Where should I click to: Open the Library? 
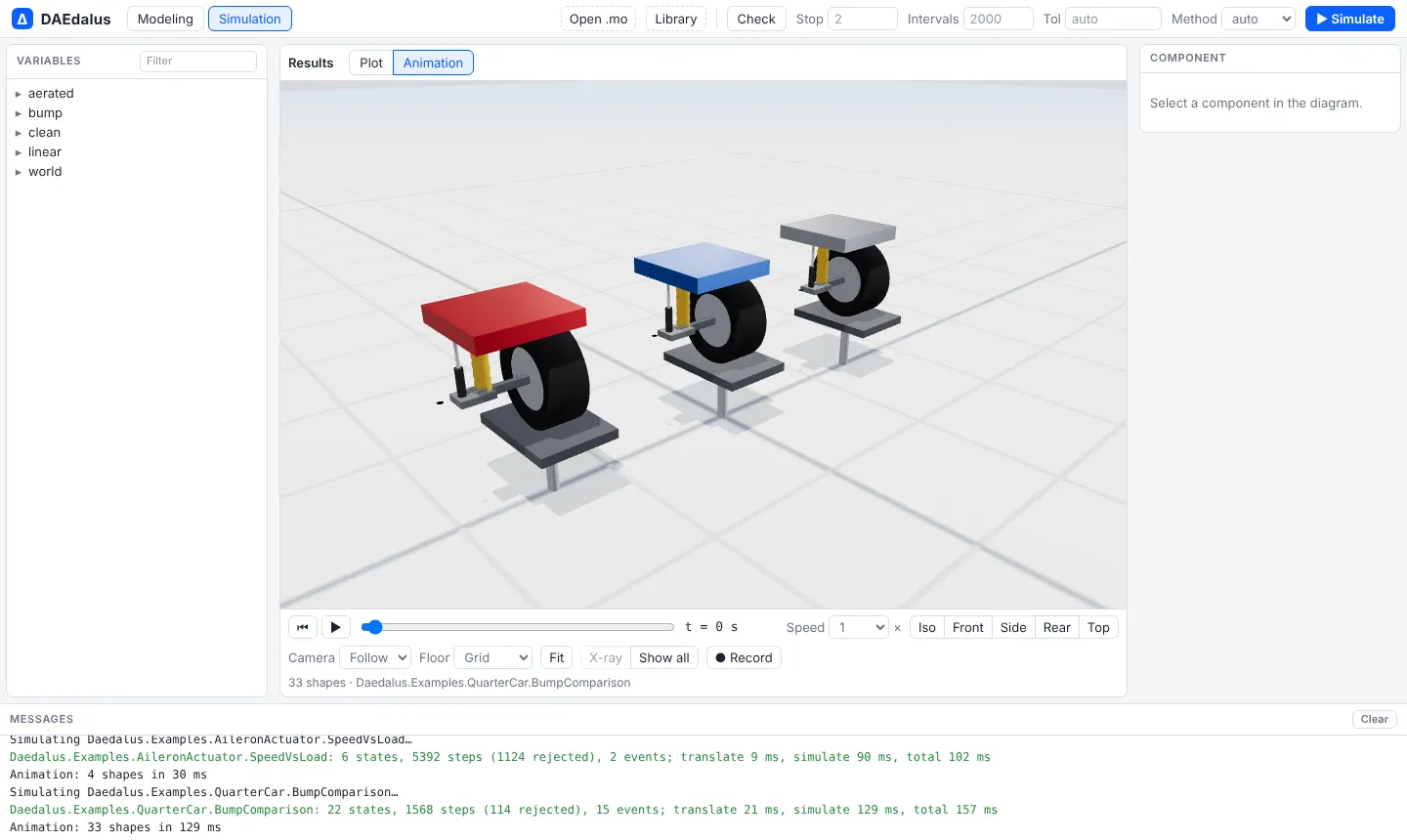[676, 19]
